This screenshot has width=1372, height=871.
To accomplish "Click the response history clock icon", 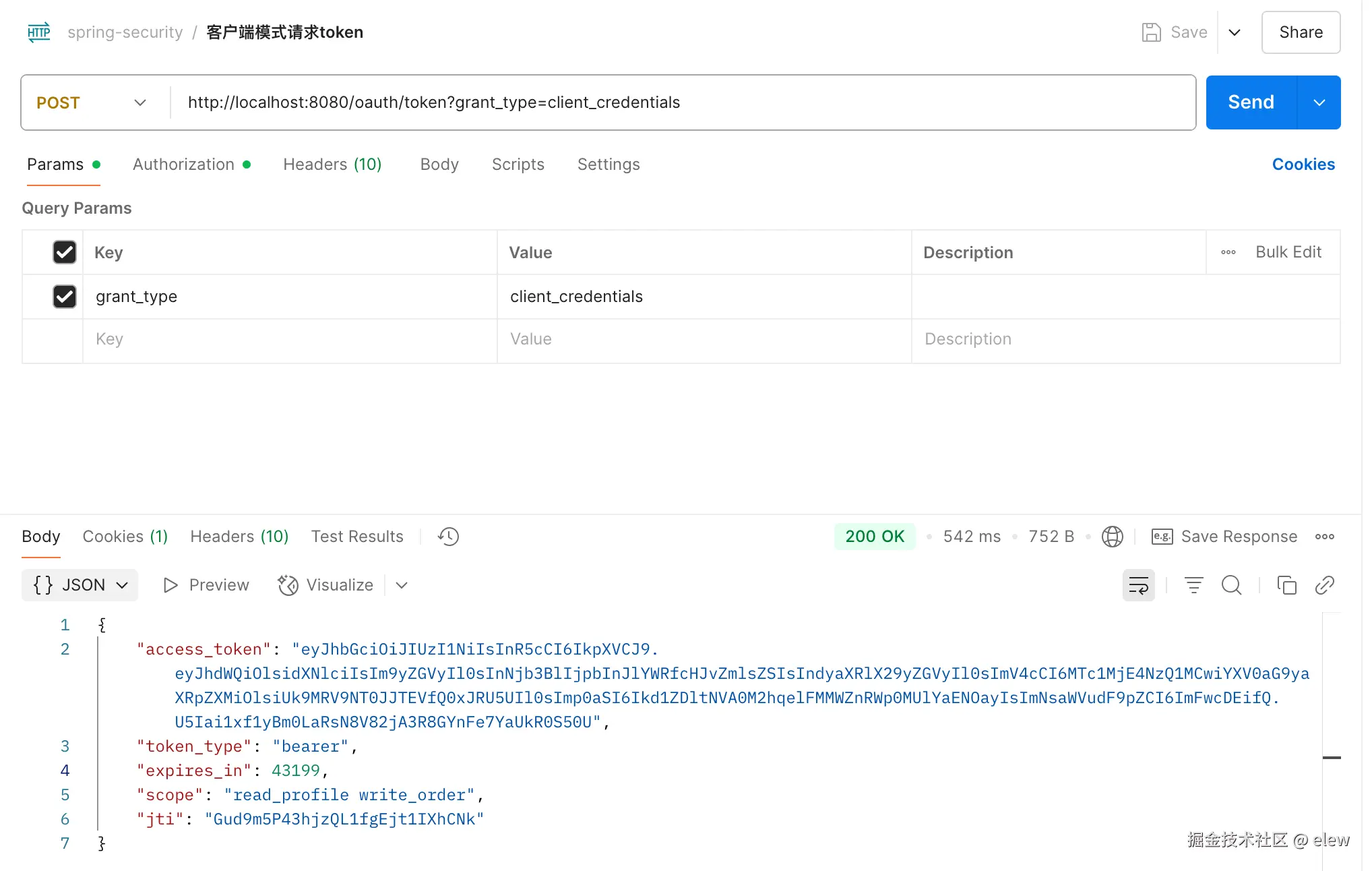I will [448, 537].
